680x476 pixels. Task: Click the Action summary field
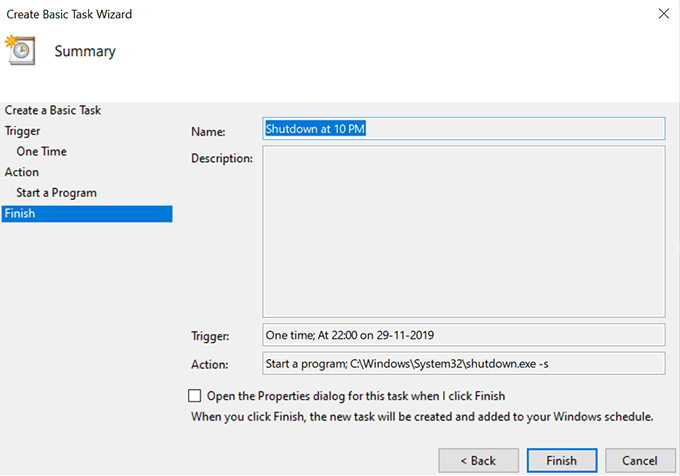(x=463, y=364)
